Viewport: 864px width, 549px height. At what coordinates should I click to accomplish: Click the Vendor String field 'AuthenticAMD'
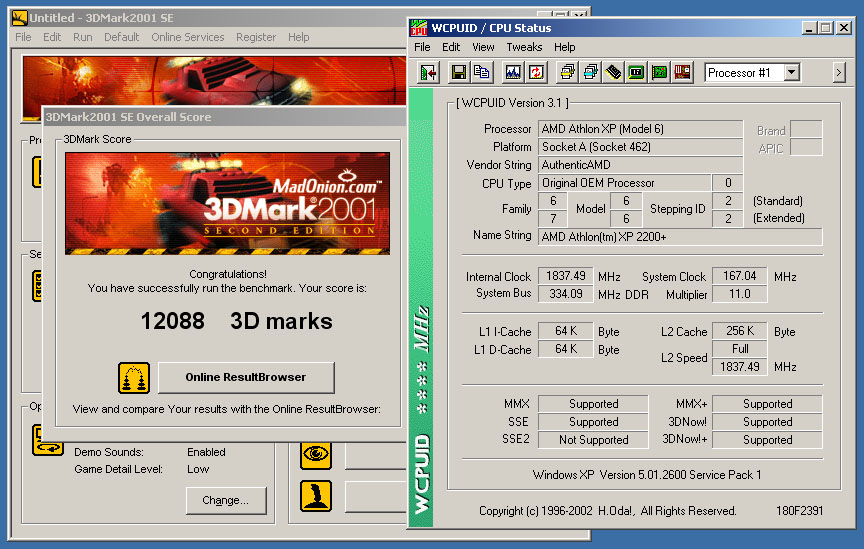tap(640, 165)
